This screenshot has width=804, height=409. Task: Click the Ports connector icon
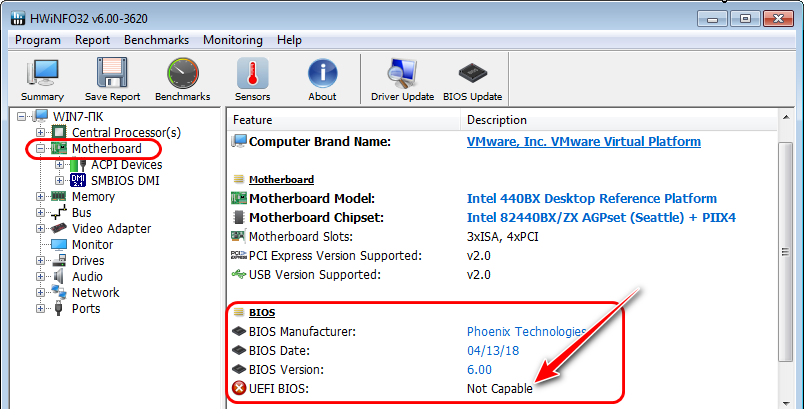(58, 309)
